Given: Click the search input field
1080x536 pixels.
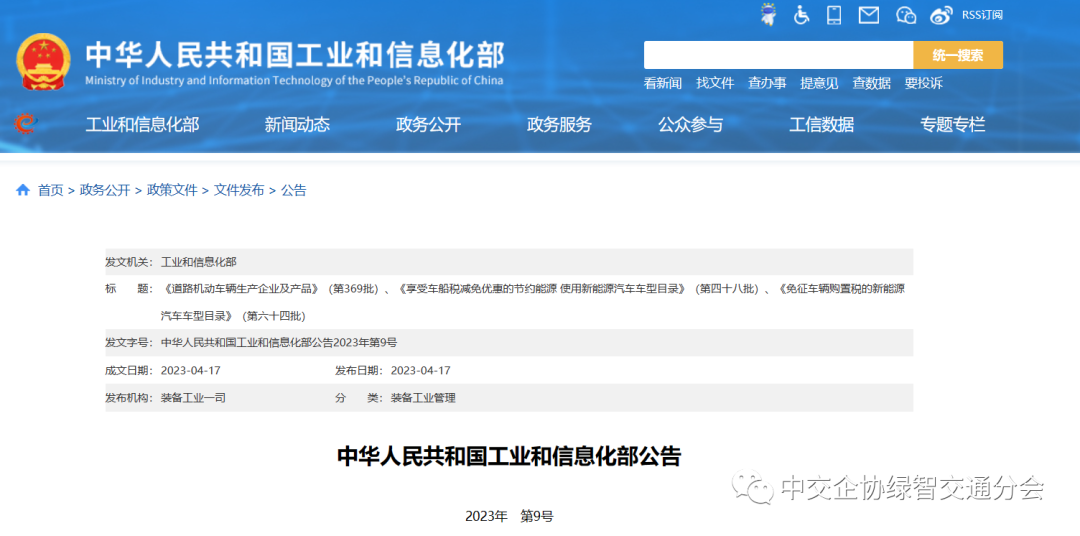Looking at the screenshot, I should 778,55.
